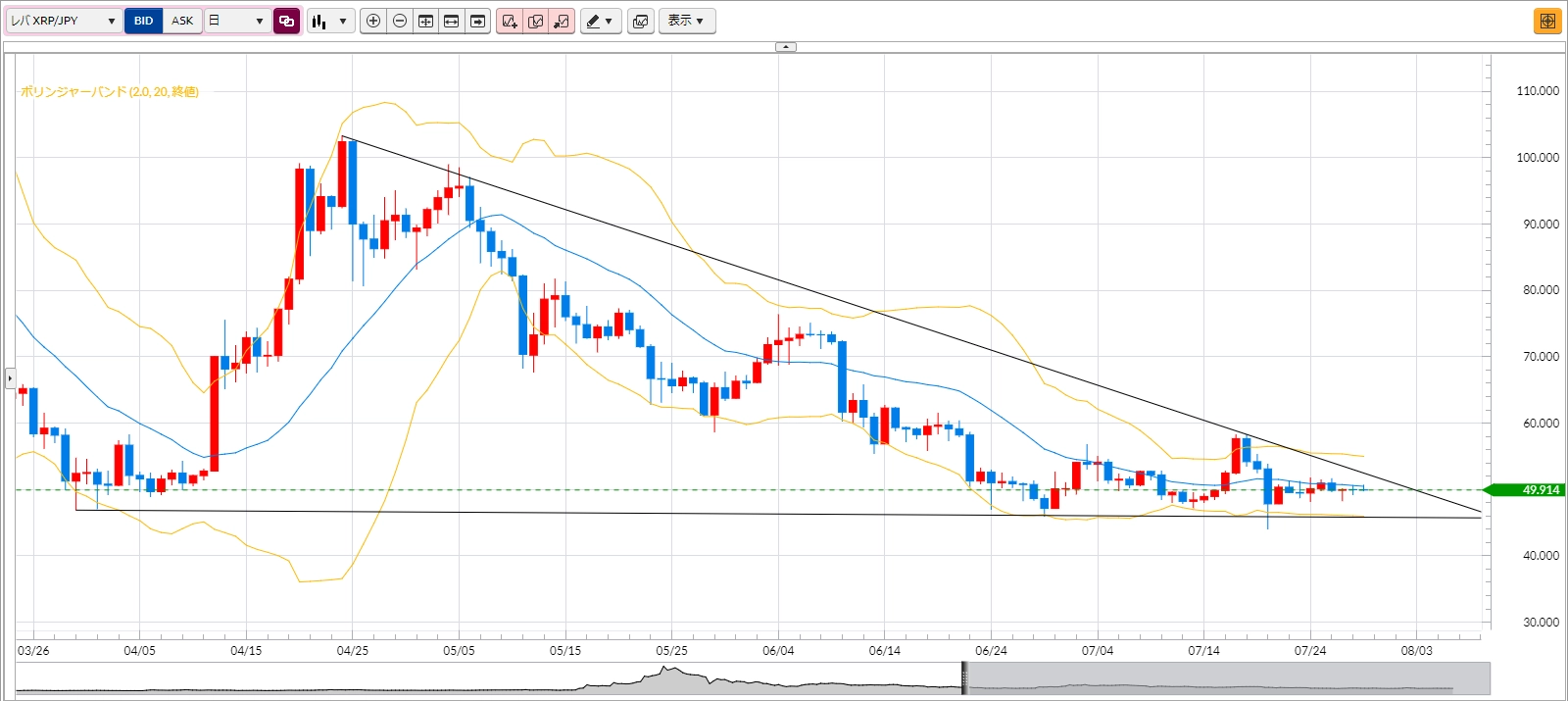Click the orange crosshair icon at top right
The height and width of the screenshot is (701, 1568).
[x=1547, y=21]
